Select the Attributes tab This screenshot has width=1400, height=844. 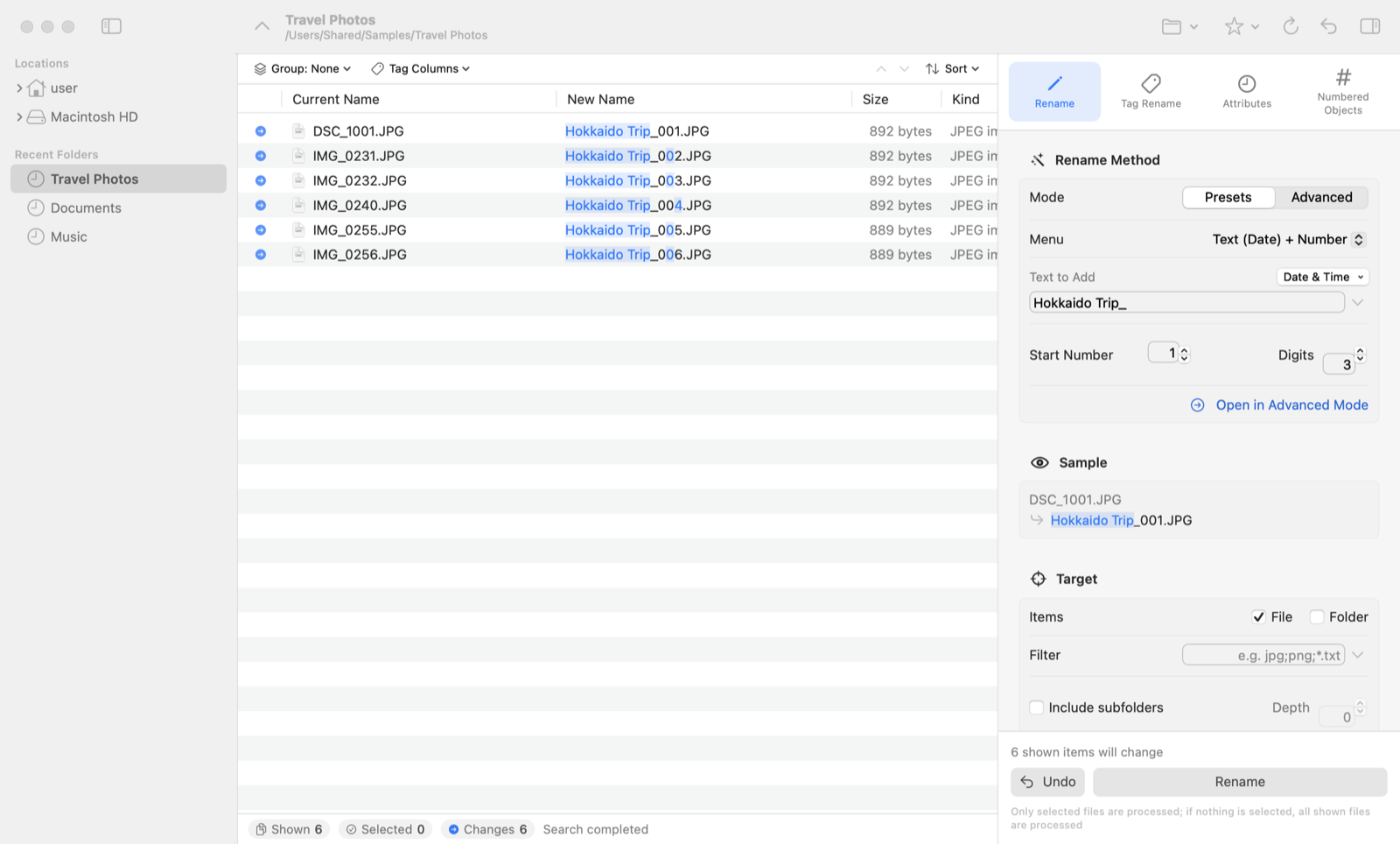(1247, 91)
